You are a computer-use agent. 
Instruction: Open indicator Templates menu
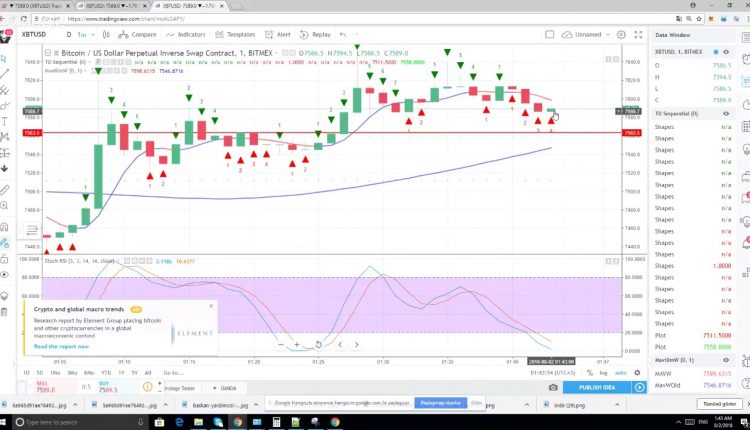pos(235,34)
